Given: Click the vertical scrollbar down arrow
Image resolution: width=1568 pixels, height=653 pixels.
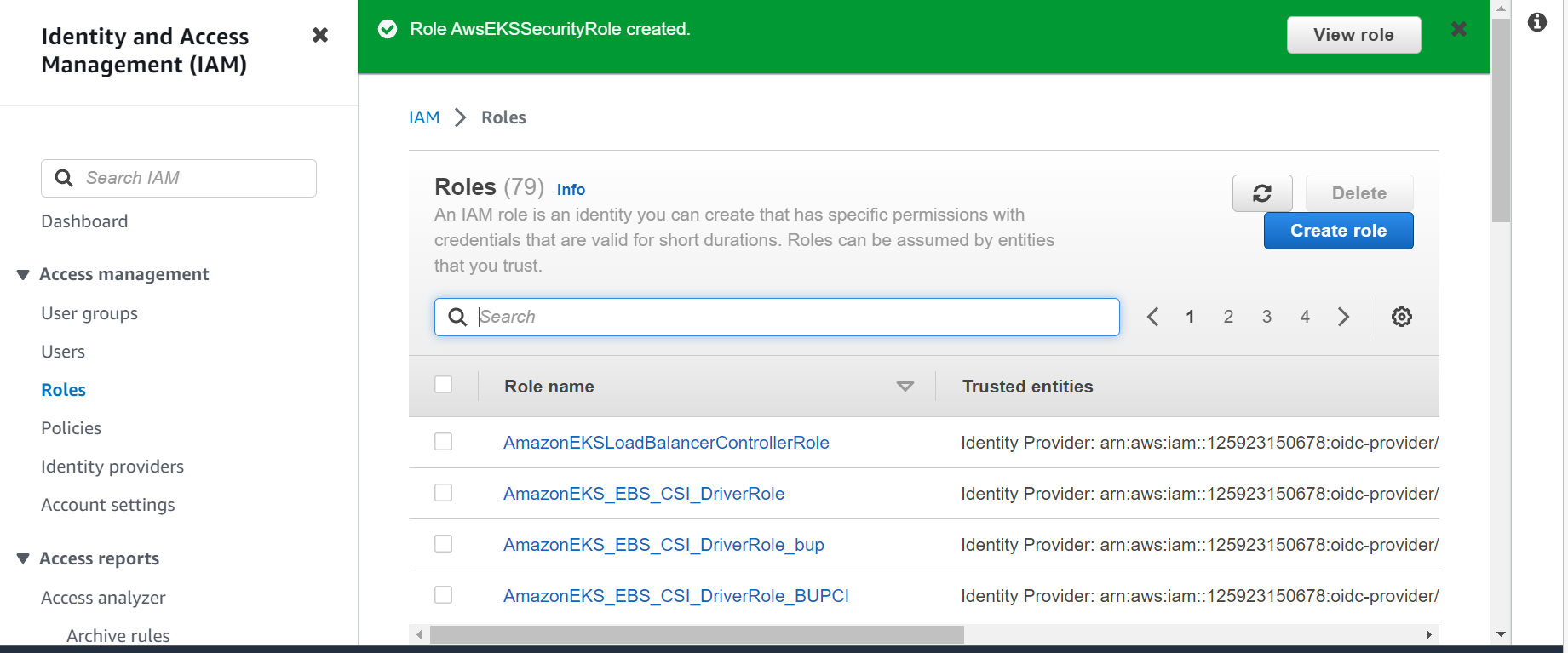Looking at the screenshot, I should (1502, 634).
